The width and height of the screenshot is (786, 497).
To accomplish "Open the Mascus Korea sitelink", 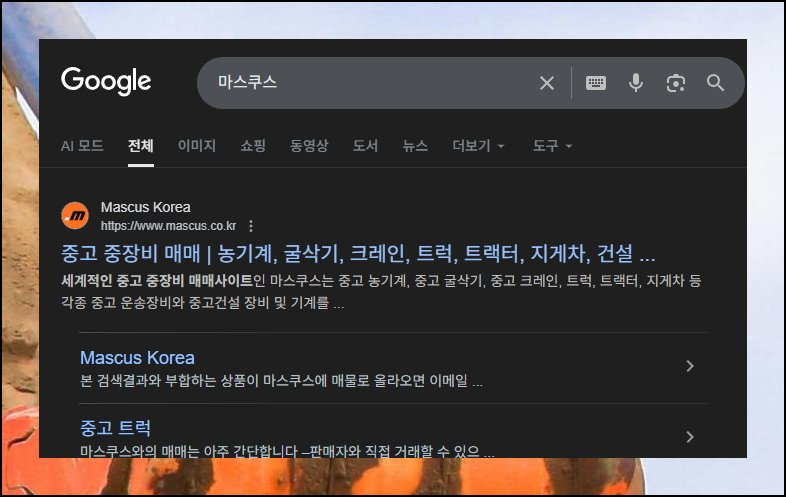I will (x=137, y=358).
